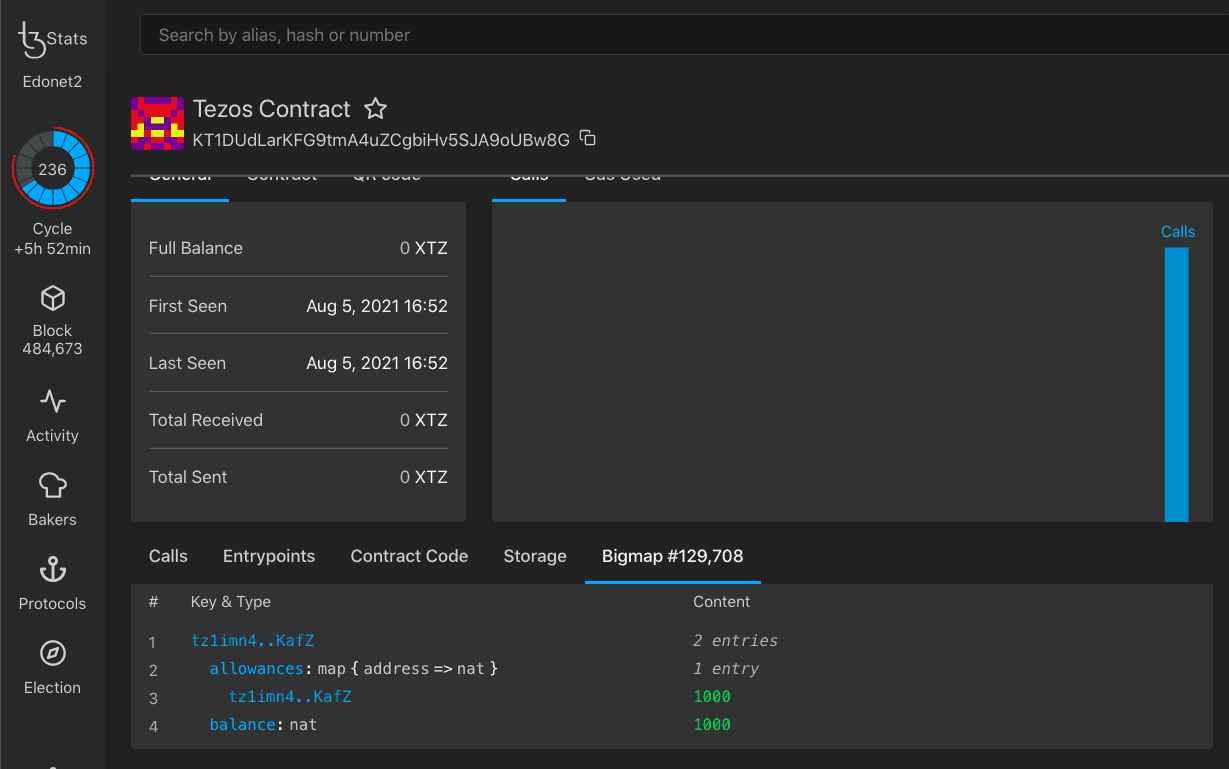Click the cycle 236 progress ring
This screenshot has height=769, width=1229.
tap(52, 169)
